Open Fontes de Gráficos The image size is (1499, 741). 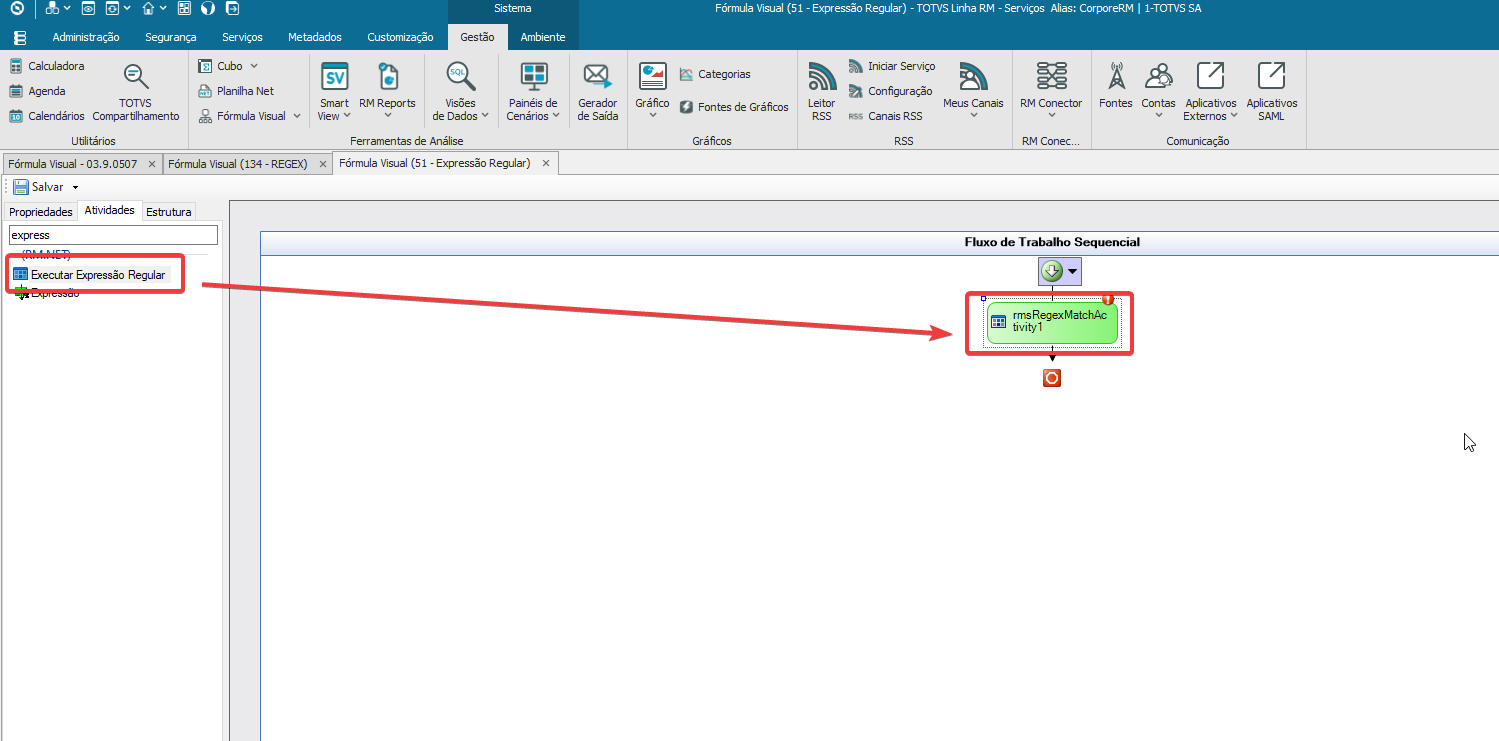[x=734, y=107]
